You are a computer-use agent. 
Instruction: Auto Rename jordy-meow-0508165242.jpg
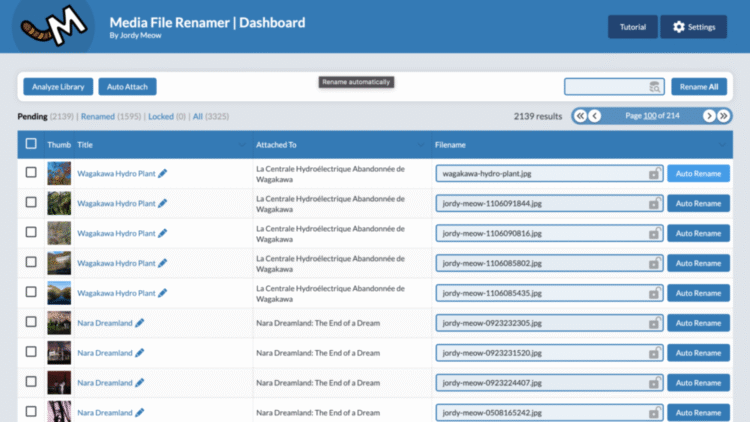[x=698, y=412]
